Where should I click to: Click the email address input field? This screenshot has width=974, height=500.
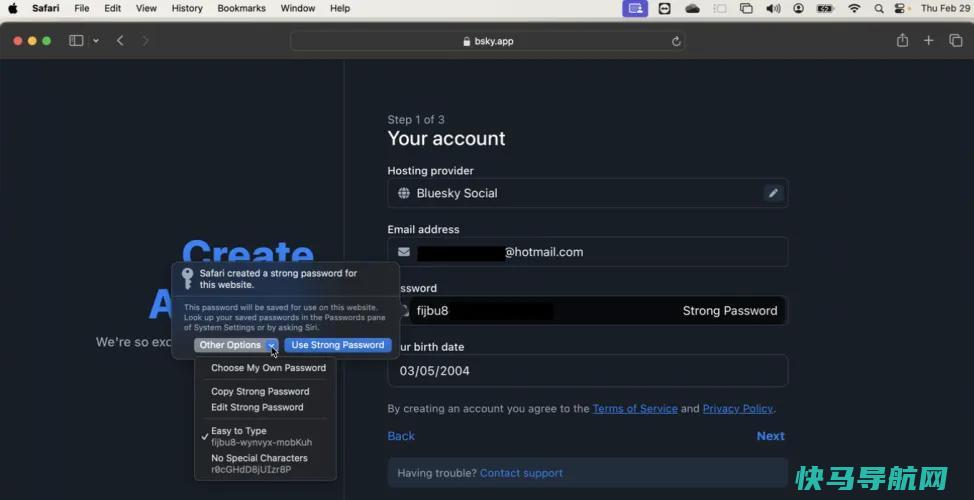(x=588, y=252)
